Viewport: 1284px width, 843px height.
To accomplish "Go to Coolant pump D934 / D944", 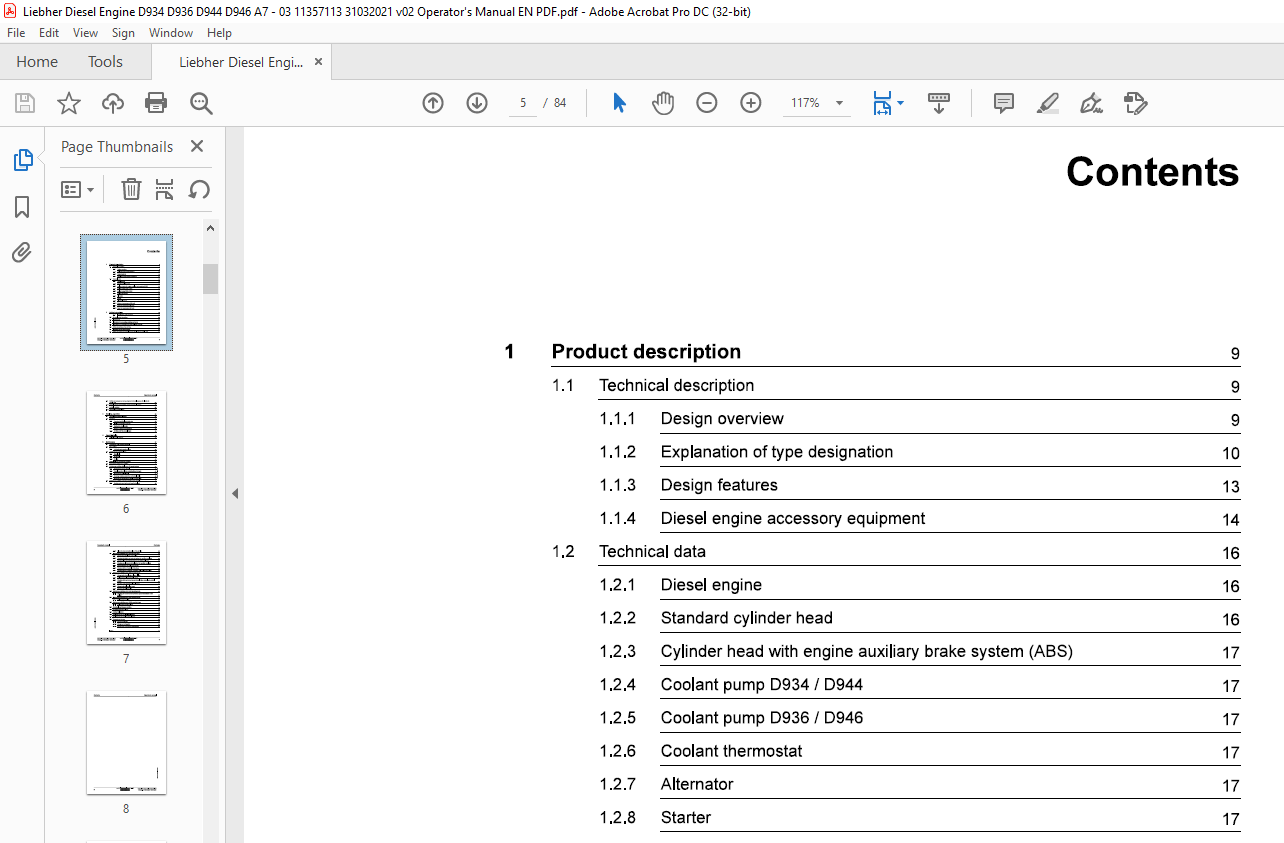I will (762, 685).
